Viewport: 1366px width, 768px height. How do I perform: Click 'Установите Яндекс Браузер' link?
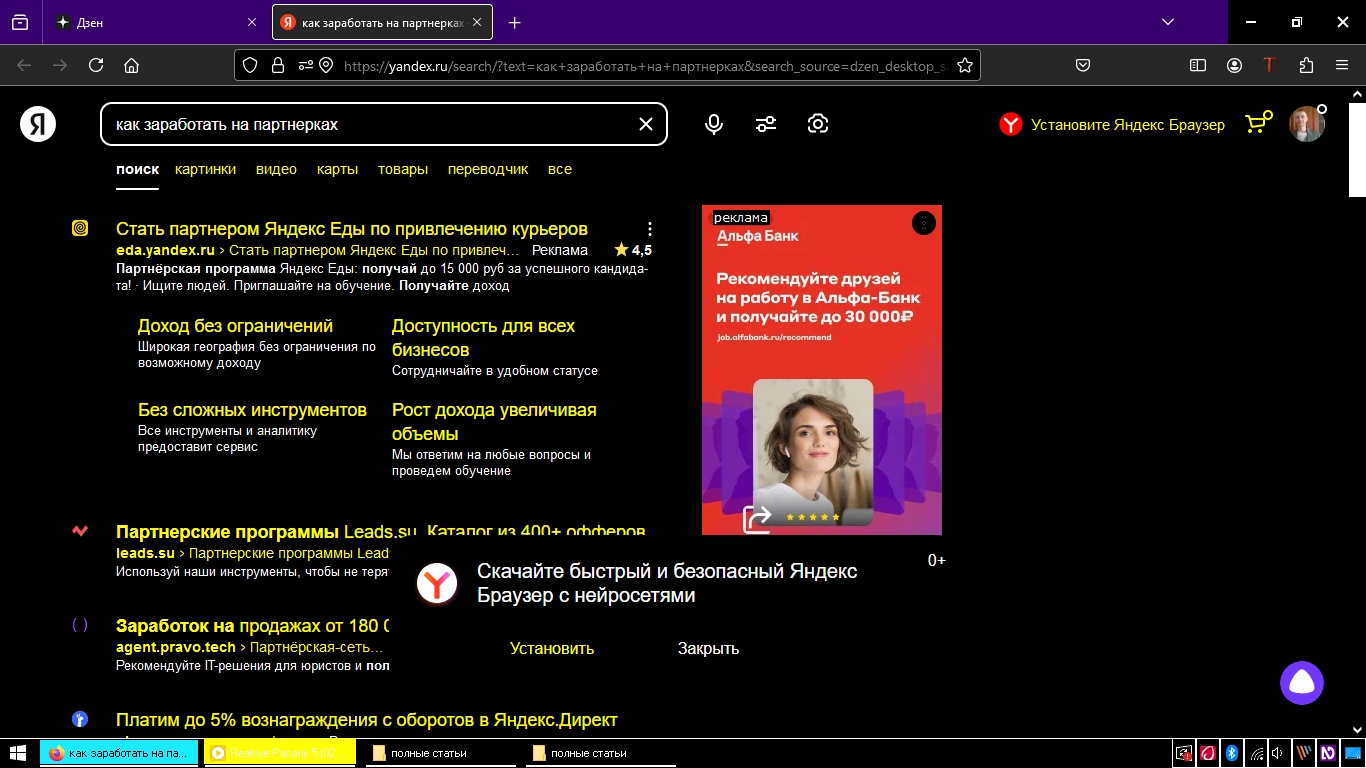(x=1127, y=125)
